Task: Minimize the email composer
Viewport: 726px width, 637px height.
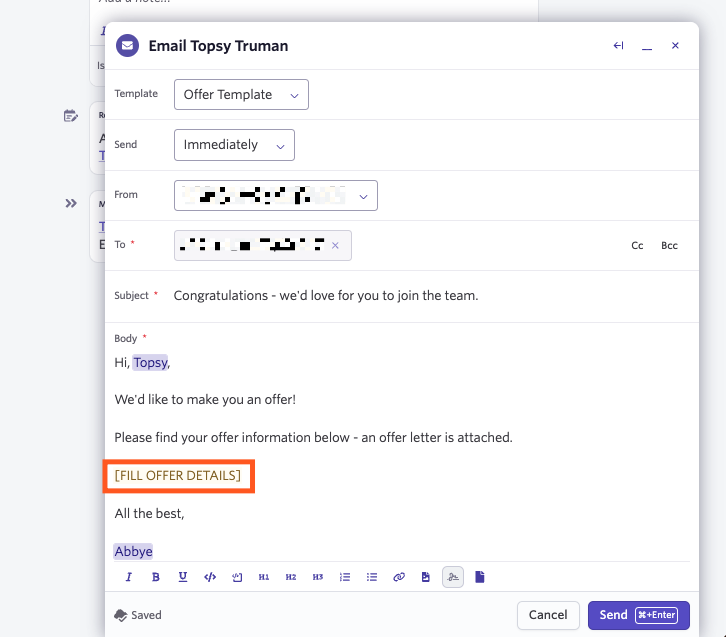Action: tap(647, 48)
